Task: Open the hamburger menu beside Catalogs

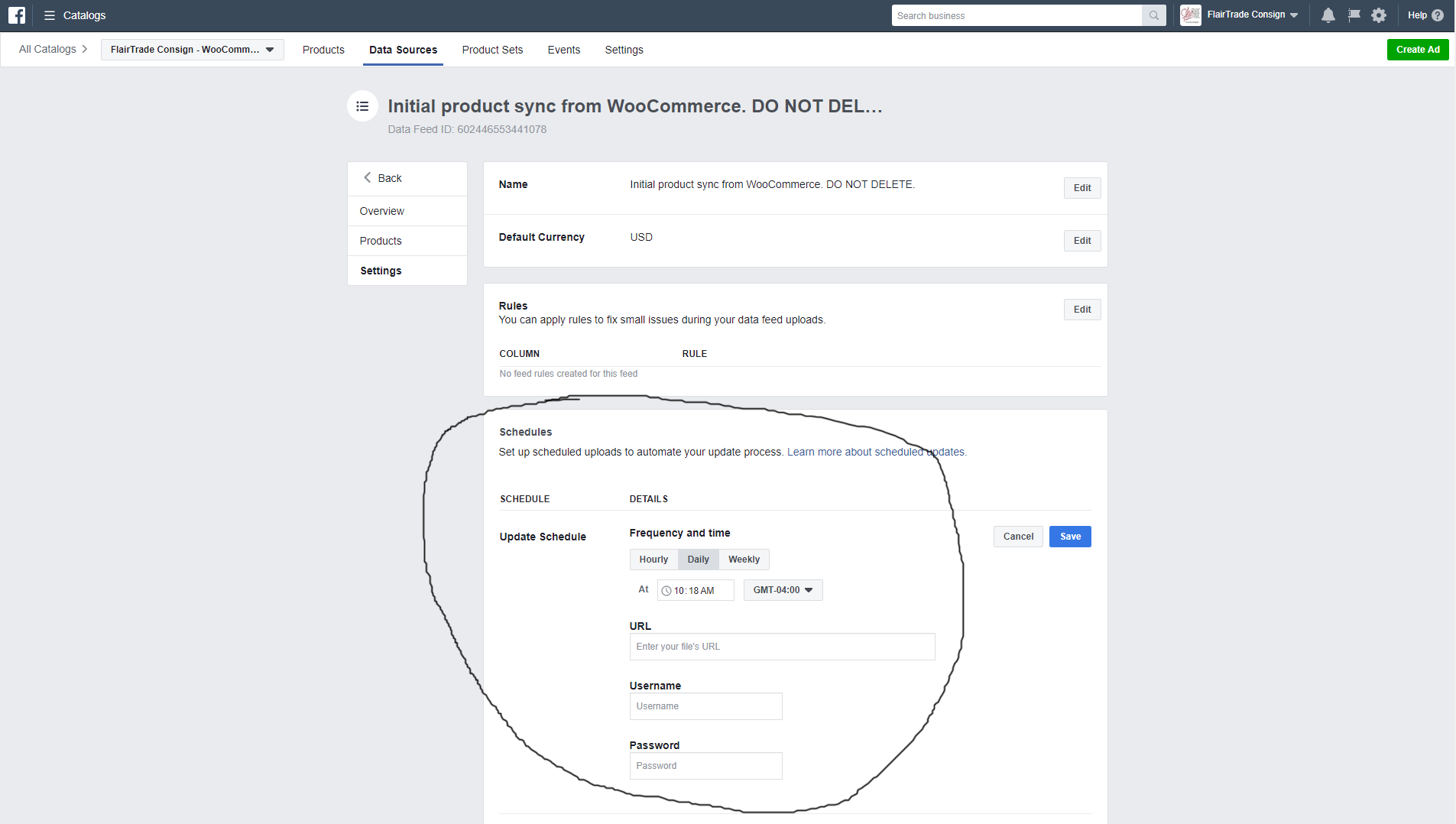Action: coord(50,15)
